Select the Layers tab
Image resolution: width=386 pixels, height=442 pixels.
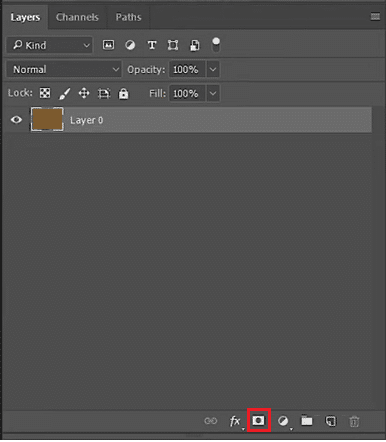(25, 17)
